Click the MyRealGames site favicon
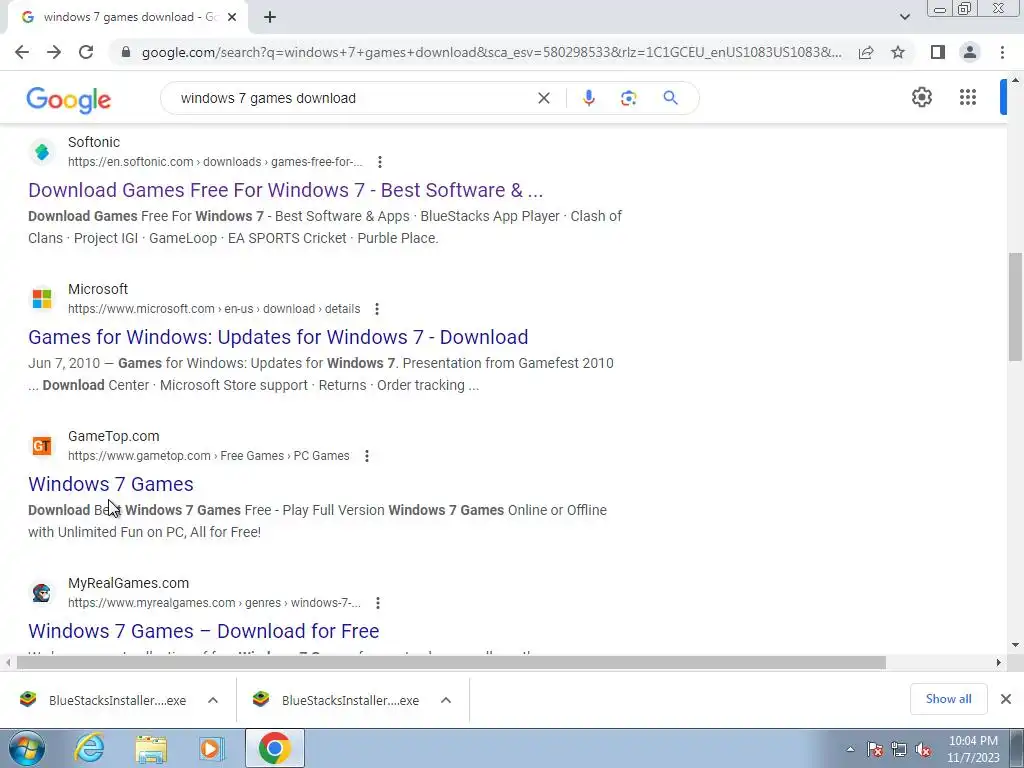Screen dimensions: 1024x768 [x=42, y=592]
